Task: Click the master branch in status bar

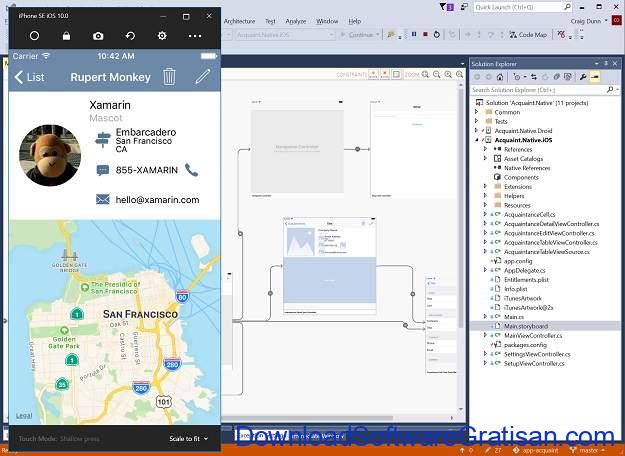Action: [x=588, y=451]
